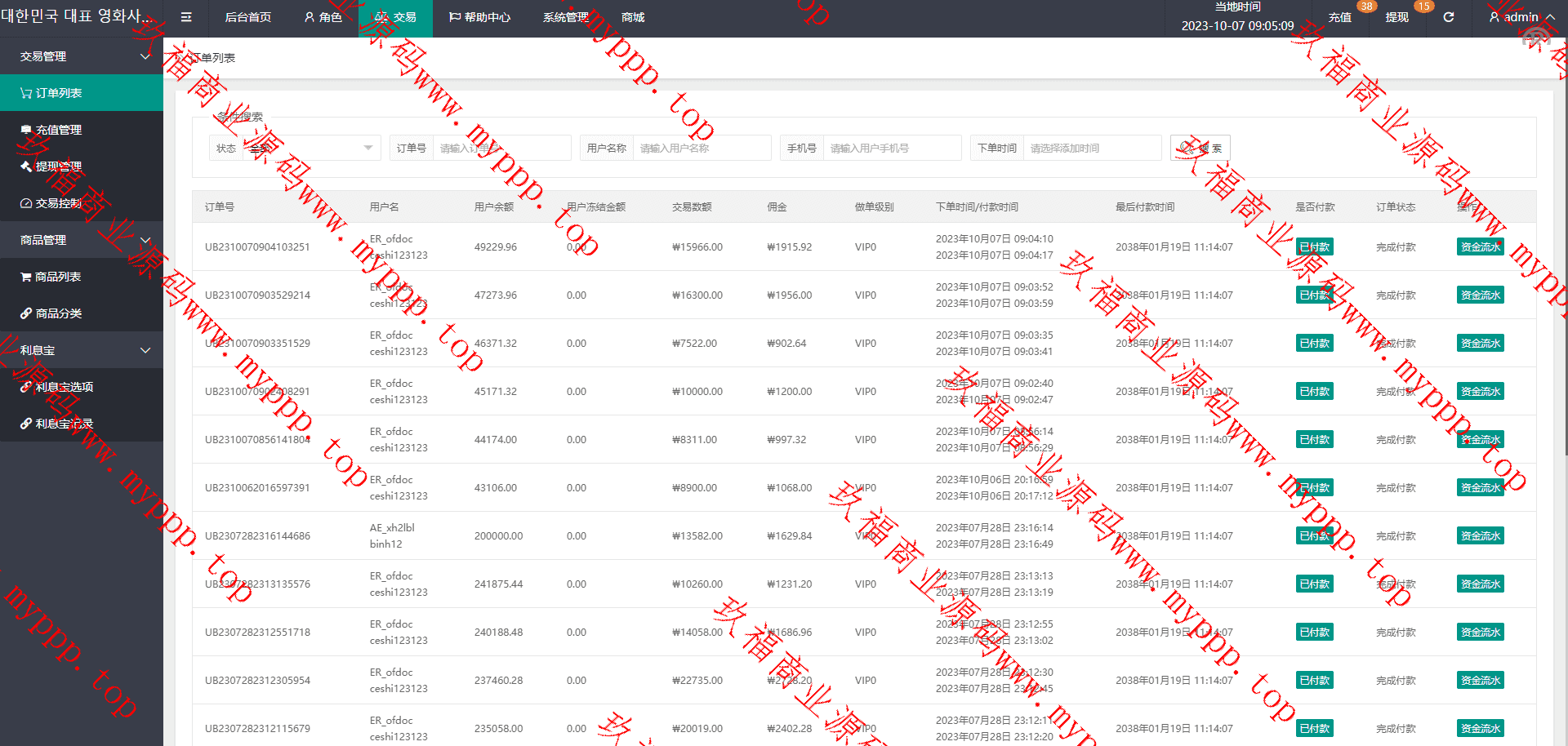Open the admin user dropdown menu
The image size is (1568, 746).
coord(1521,17)
